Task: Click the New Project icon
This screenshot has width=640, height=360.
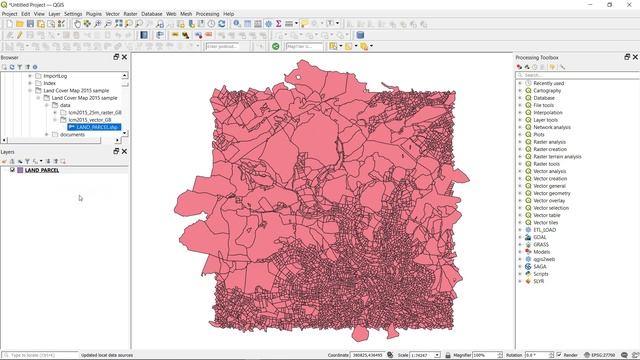Action: click(x=9, y=24)
